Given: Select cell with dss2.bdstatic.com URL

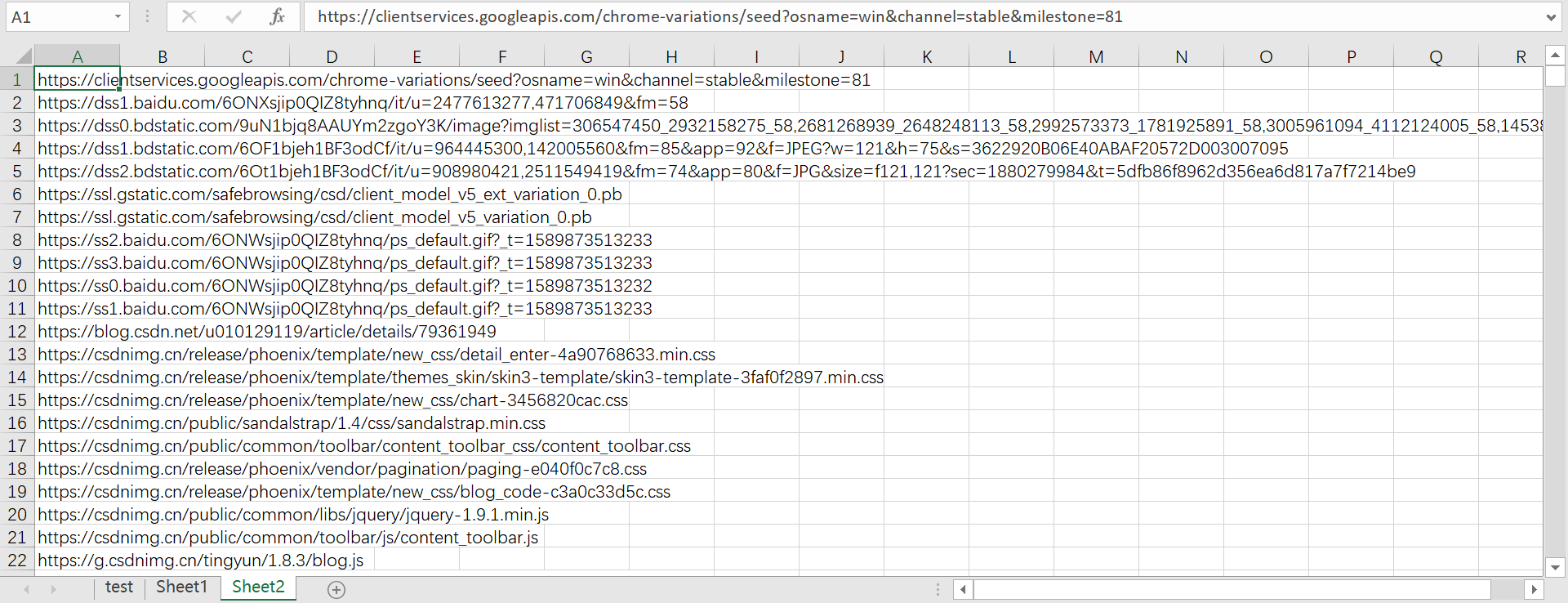Looking at the screenshot, I should (77, 171).
